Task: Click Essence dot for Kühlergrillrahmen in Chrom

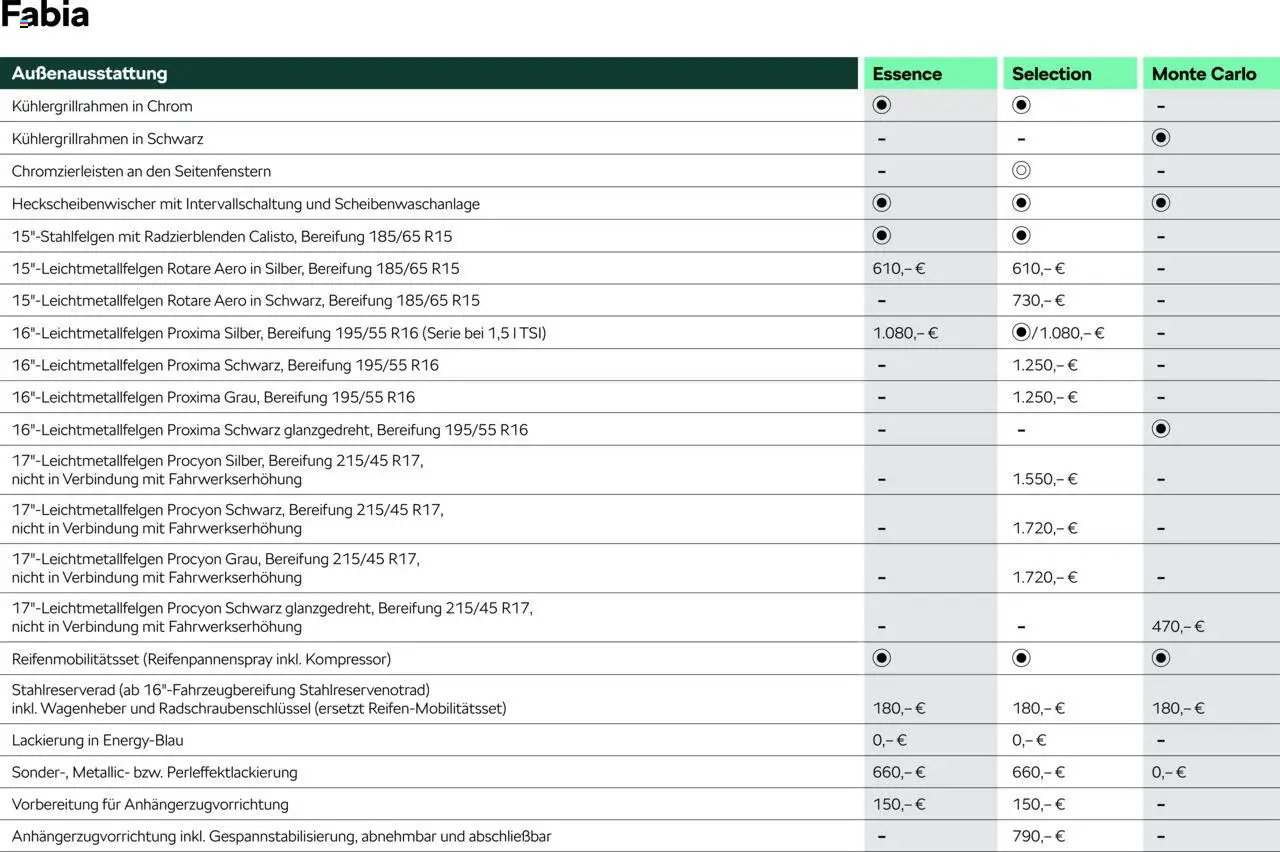Action: coord(881,105)
